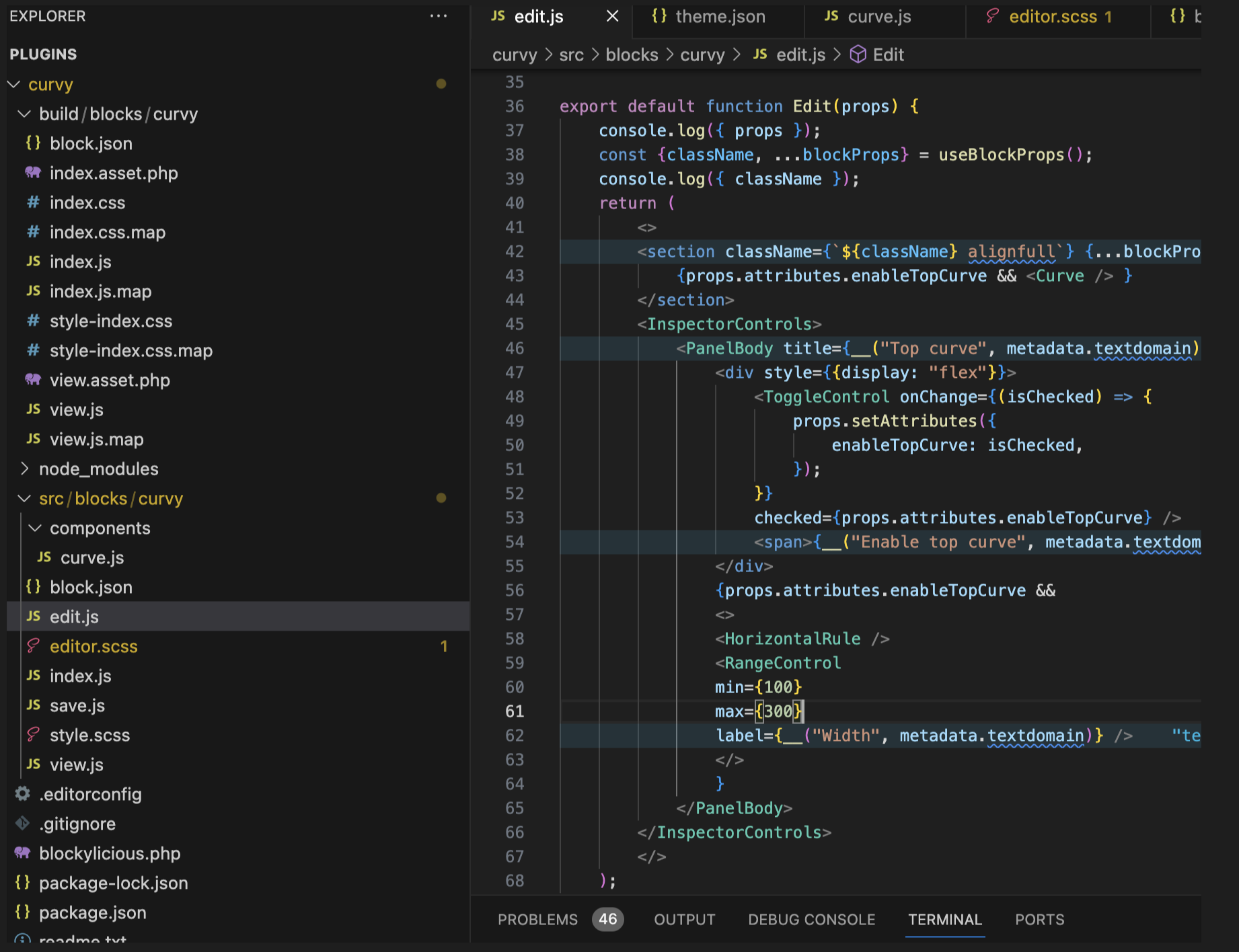Click blocks breadcrumb segment

(632, 54)
